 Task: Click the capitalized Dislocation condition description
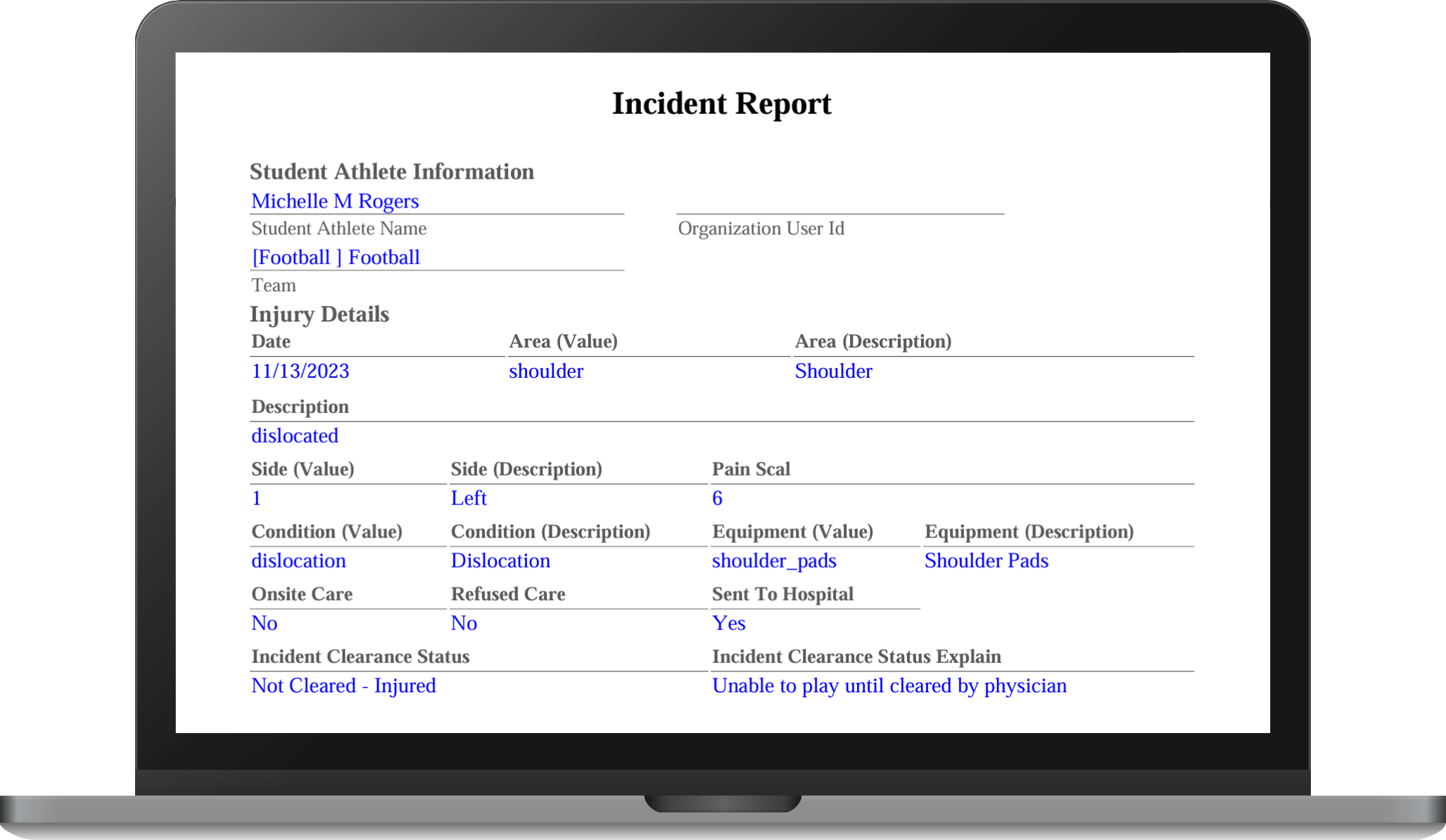click(x=500, y=561)
